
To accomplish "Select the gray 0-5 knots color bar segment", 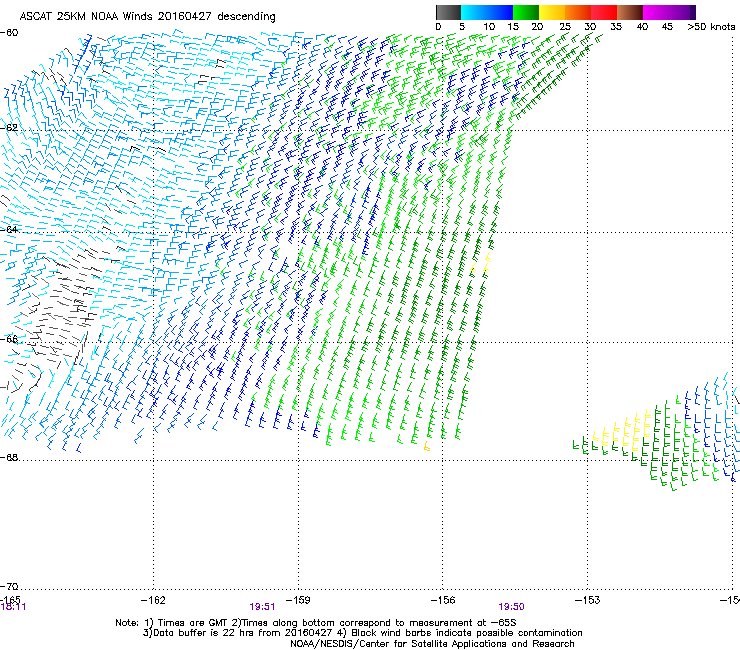I will click(448, 12).
